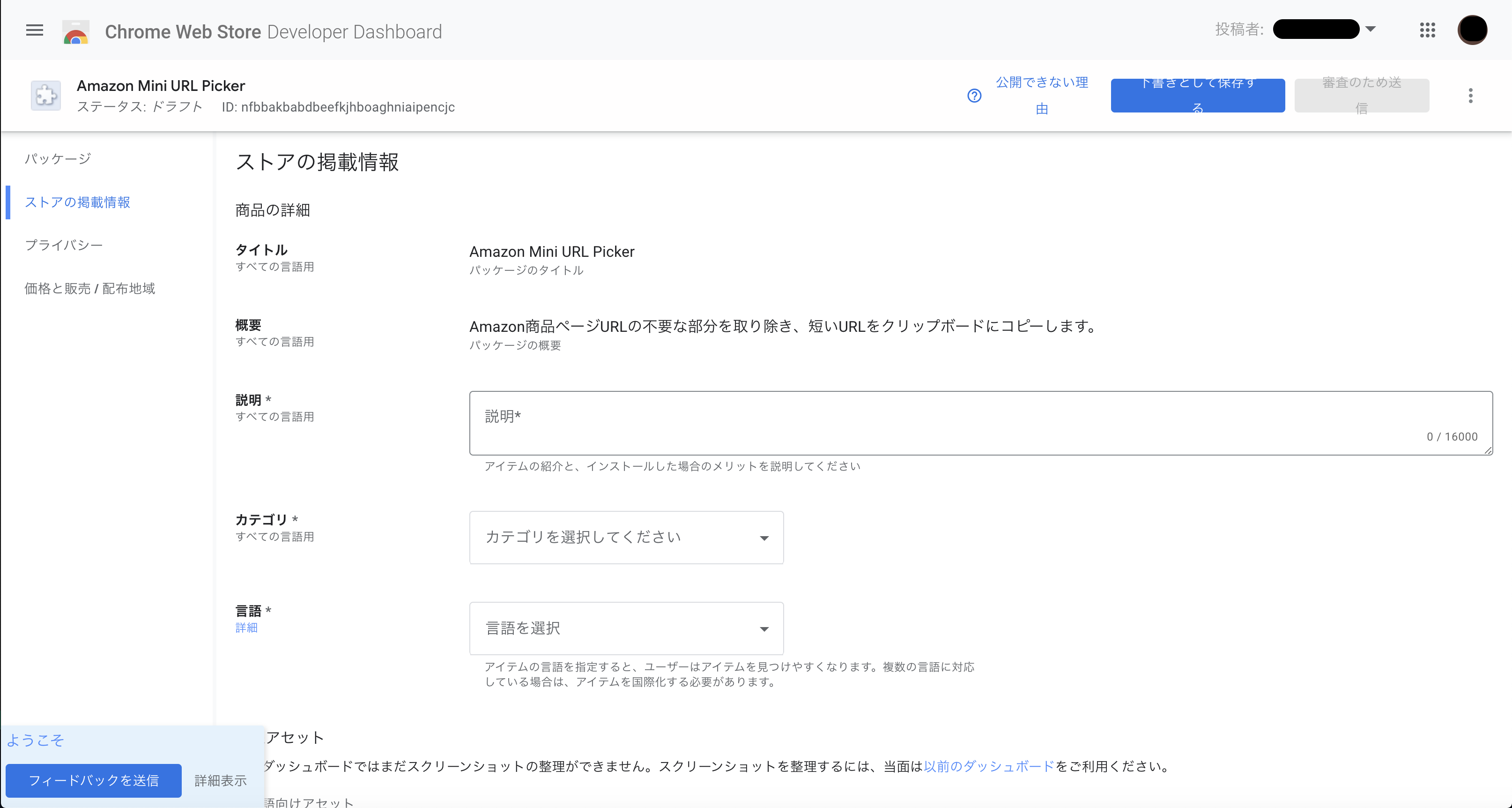This screenshot has width=1512, height=808.
Task: Click the Amazon Mini URL Picker title text
Action: point(161,86)
